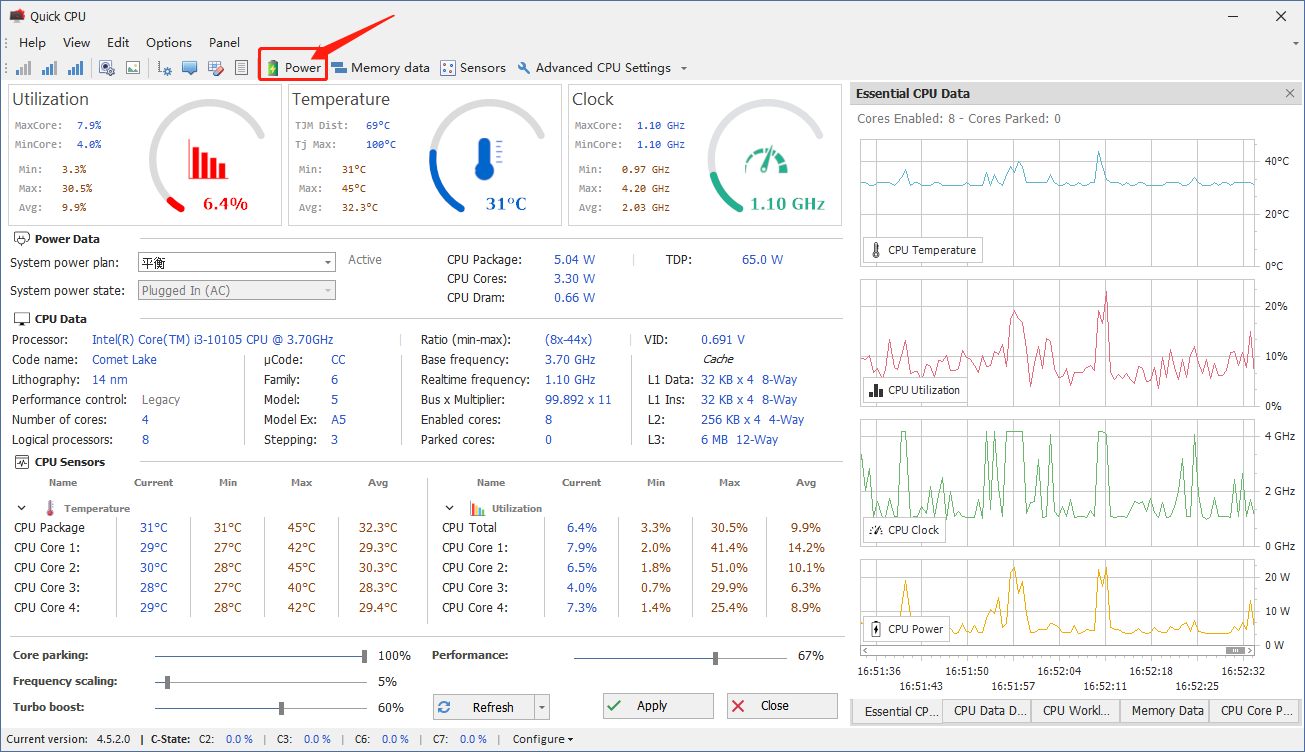This screenshot has width=1305, height=752.
Task: Click the blue speech bubble toolbar icon
Action: 189,68
